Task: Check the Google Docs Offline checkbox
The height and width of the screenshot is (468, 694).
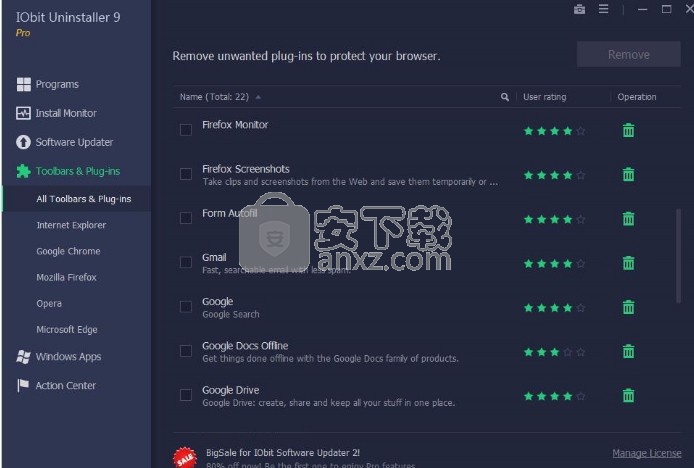Action: coord(186,351)
